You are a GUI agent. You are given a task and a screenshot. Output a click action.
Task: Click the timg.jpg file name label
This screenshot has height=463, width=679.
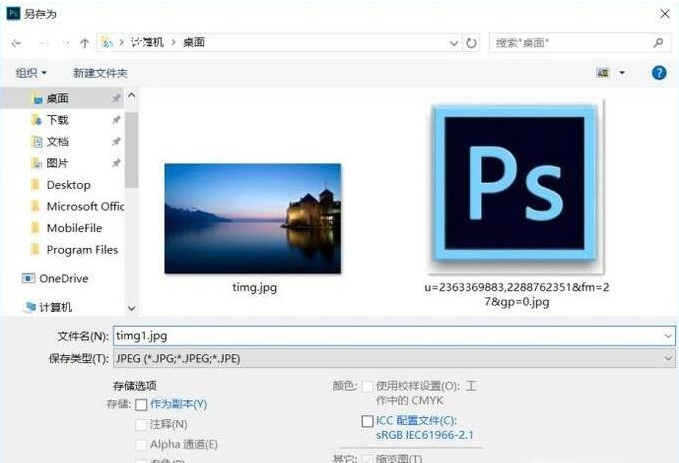tap(255, 287)
